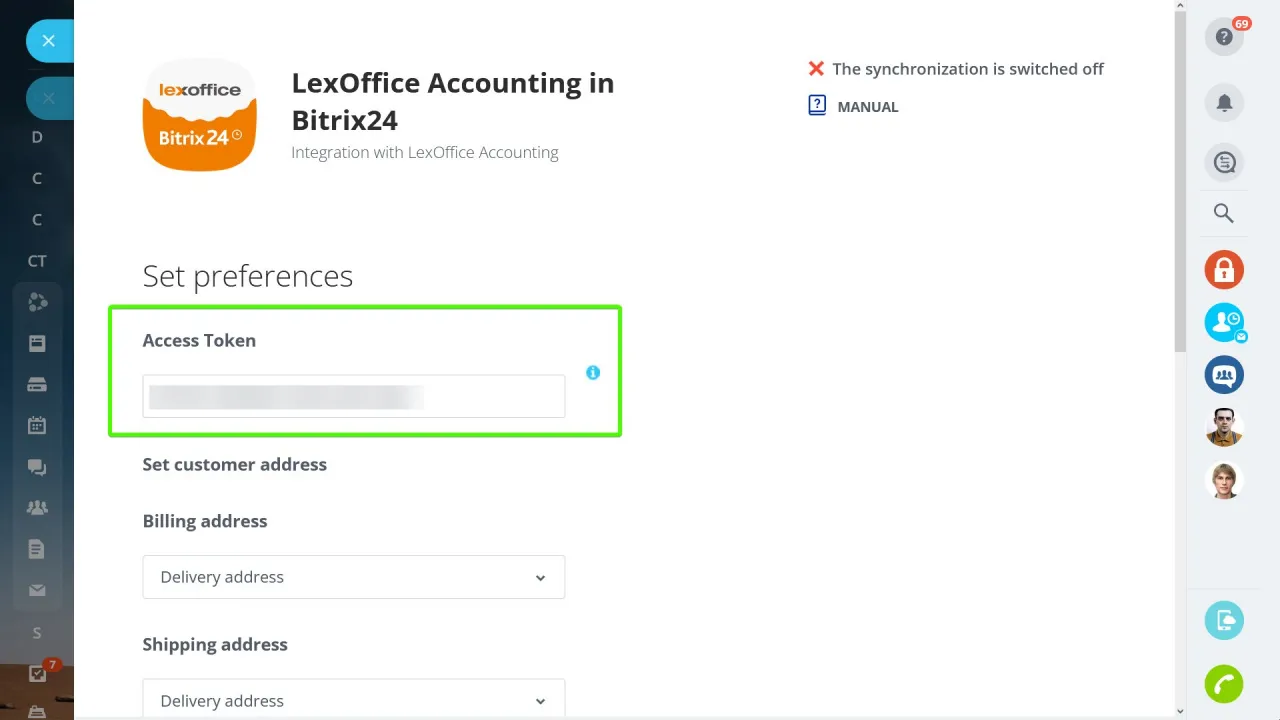Image resolution: width=1280 pixels, height=720 pixels.
Task: Open the Mail envelope icon on the left
Action: [x=37, y=590]
